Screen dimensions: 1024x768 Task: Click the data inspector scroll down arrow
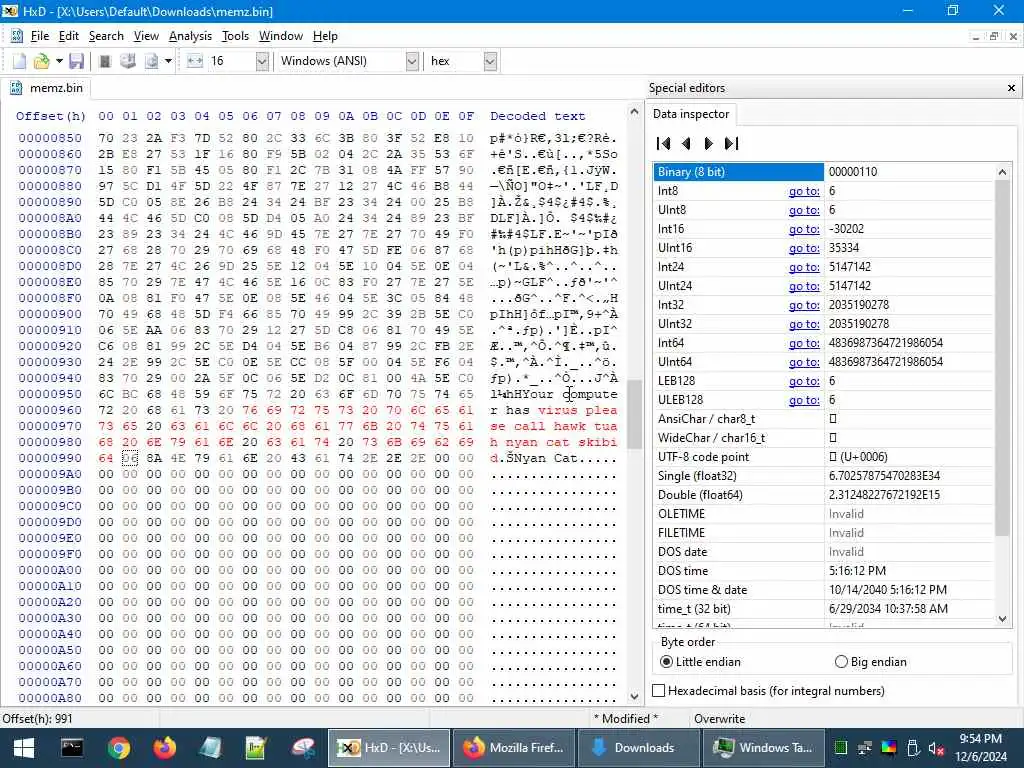[x=1002, y=618]
